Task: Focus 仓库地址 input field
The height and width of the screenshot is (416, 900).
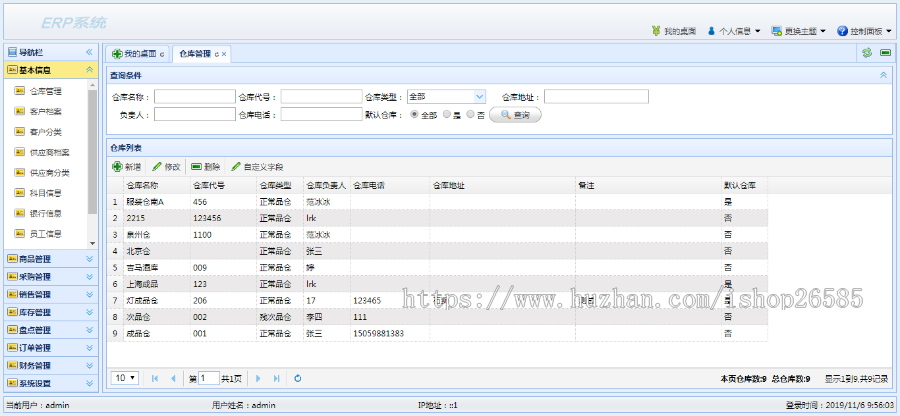Action: [x=596, y=96]
